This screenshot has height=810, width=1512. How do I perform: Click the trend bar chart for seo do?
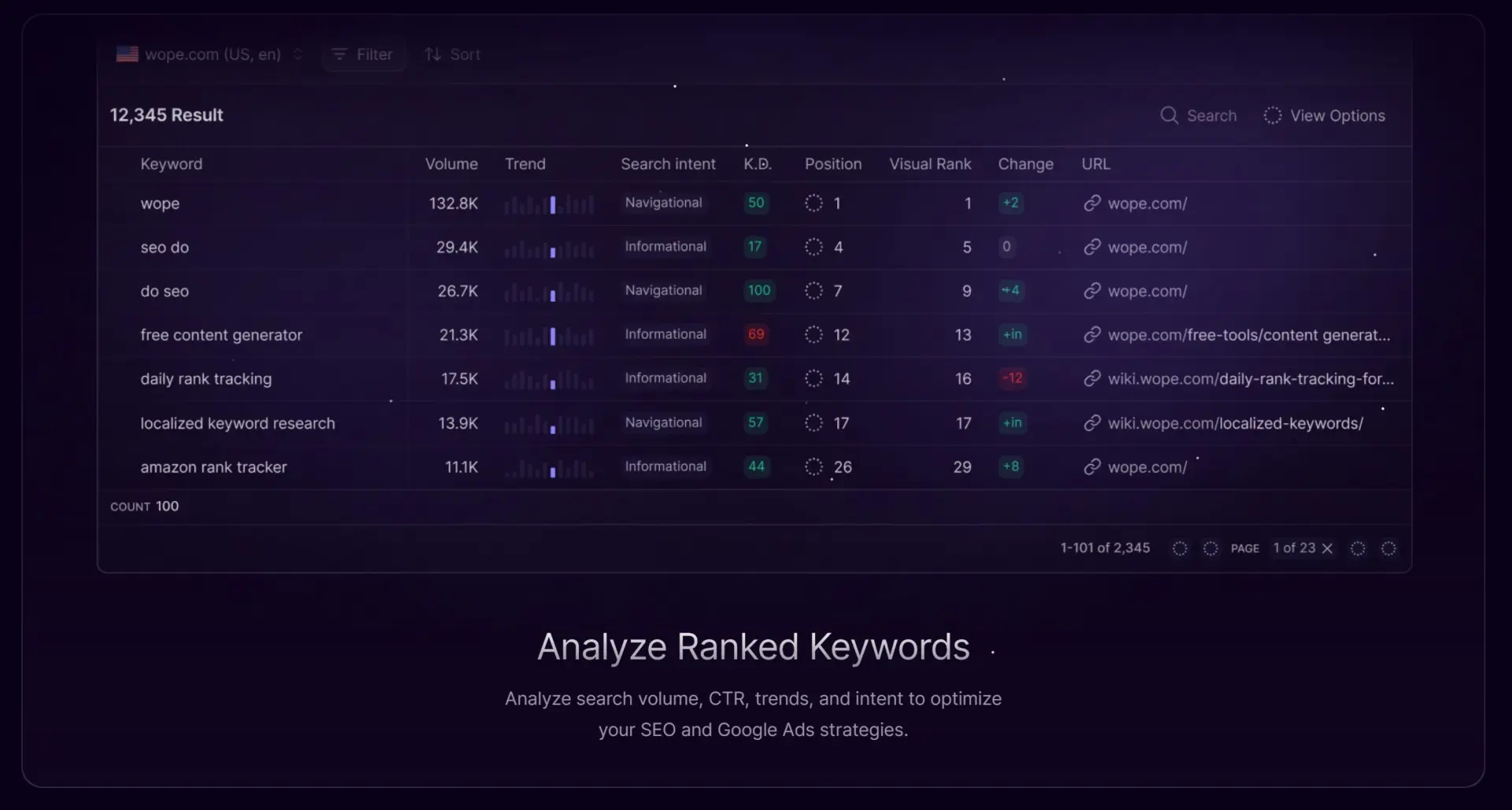point(549,248)
